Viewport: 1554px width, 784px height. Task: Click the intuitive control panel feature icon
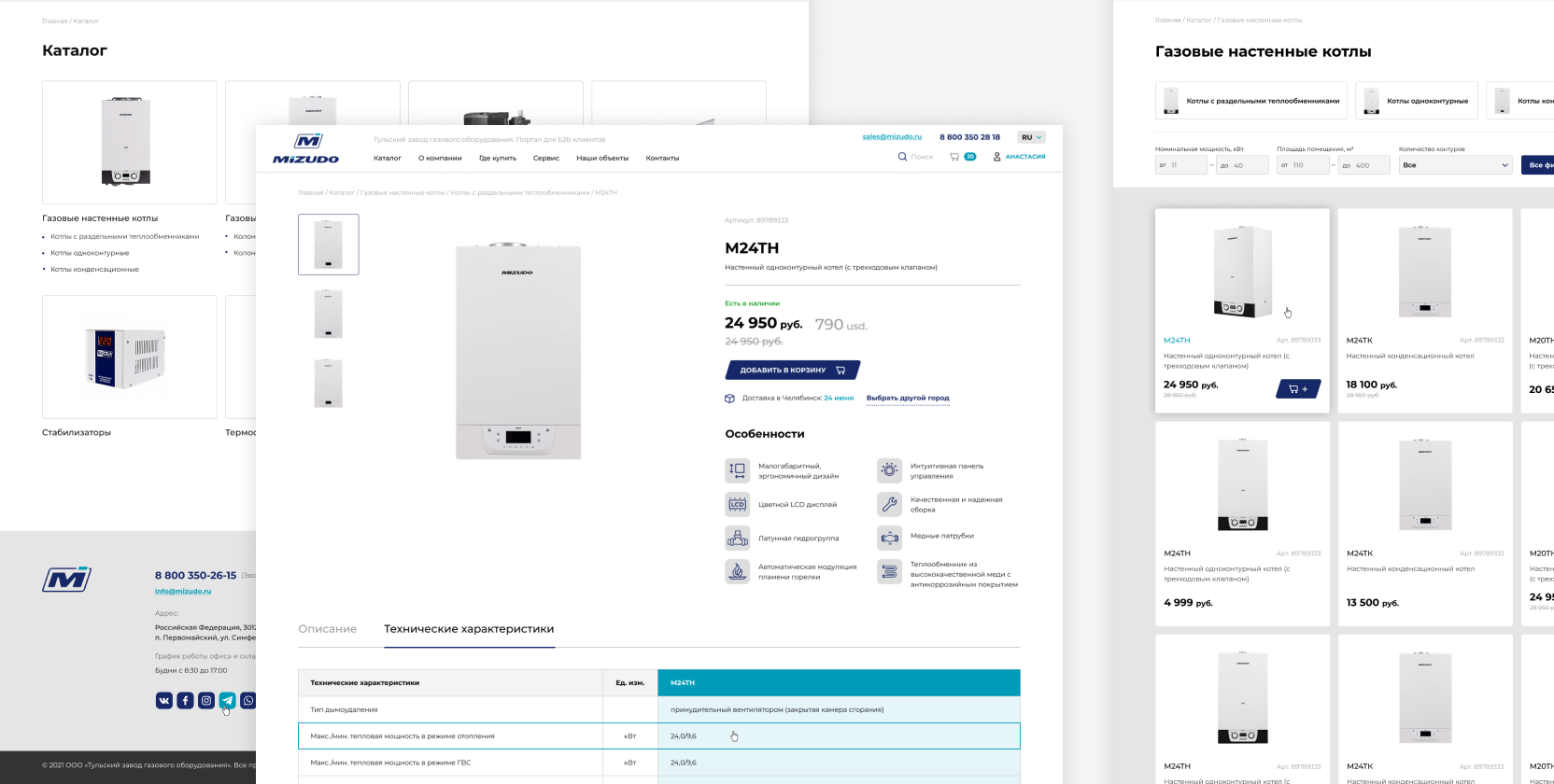click(x=890, y=470)
